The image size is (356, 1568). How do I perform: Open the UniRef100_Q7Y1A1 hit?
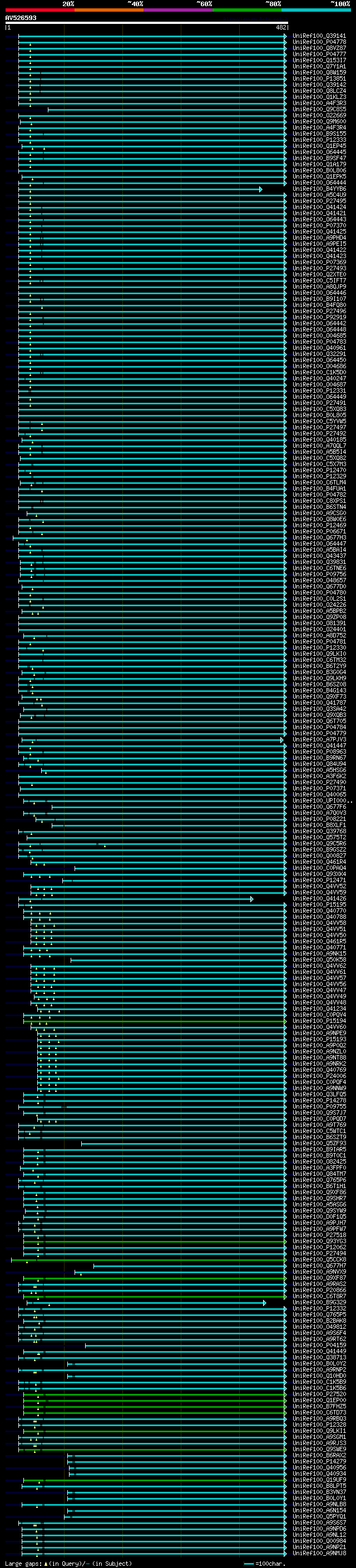(319, 66)
